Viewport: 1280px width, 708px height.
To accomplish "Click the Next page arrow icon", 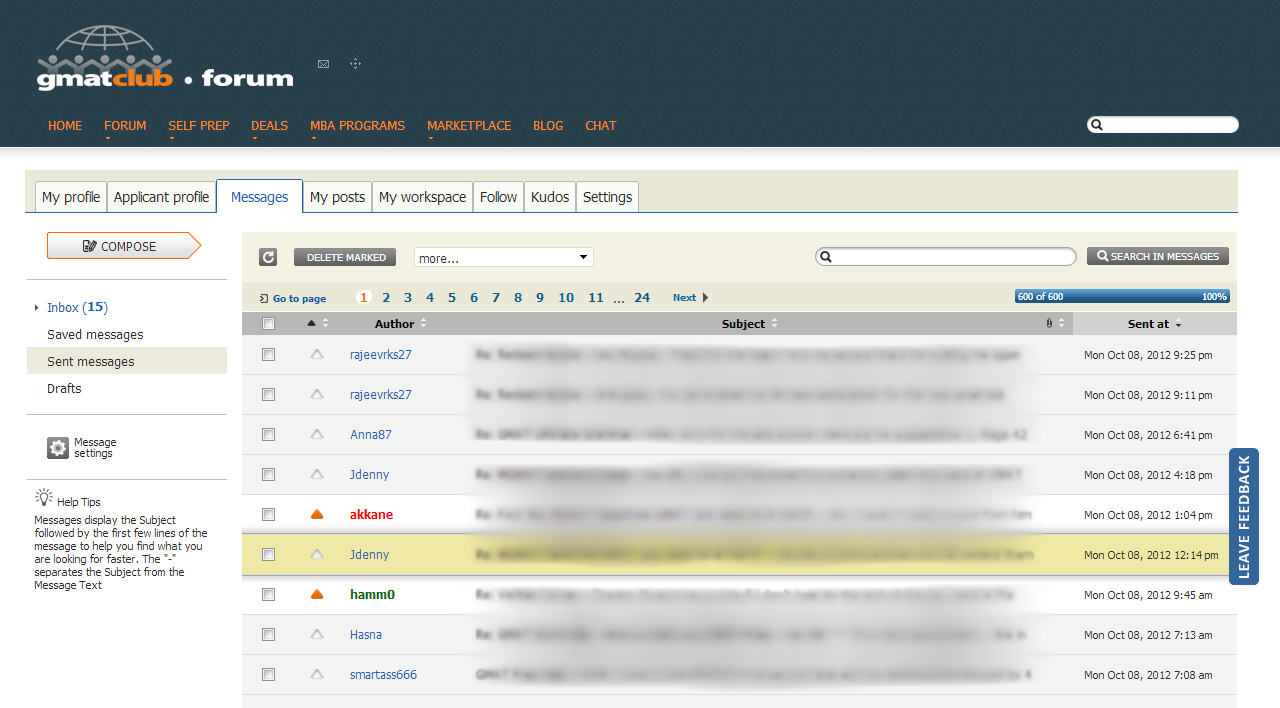I will pyautogui.click(x=705, y=298).
